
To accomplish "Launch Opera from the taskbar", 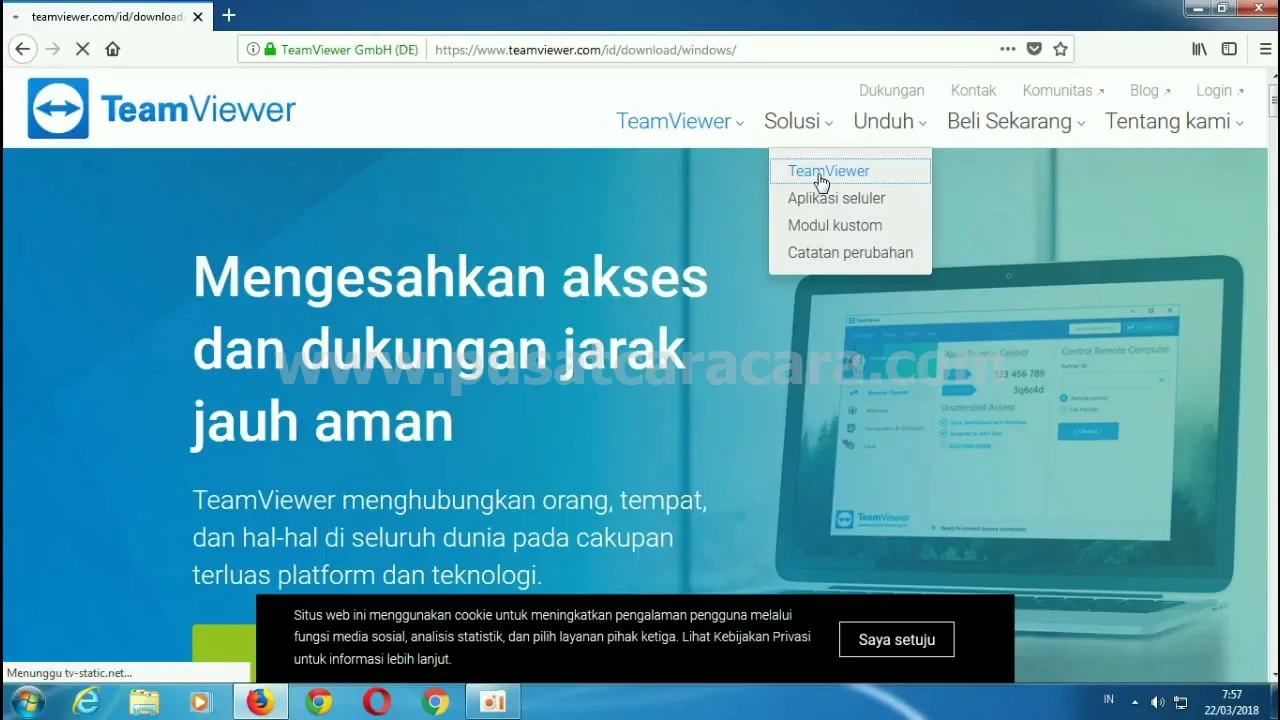I will tap(377, 702).
